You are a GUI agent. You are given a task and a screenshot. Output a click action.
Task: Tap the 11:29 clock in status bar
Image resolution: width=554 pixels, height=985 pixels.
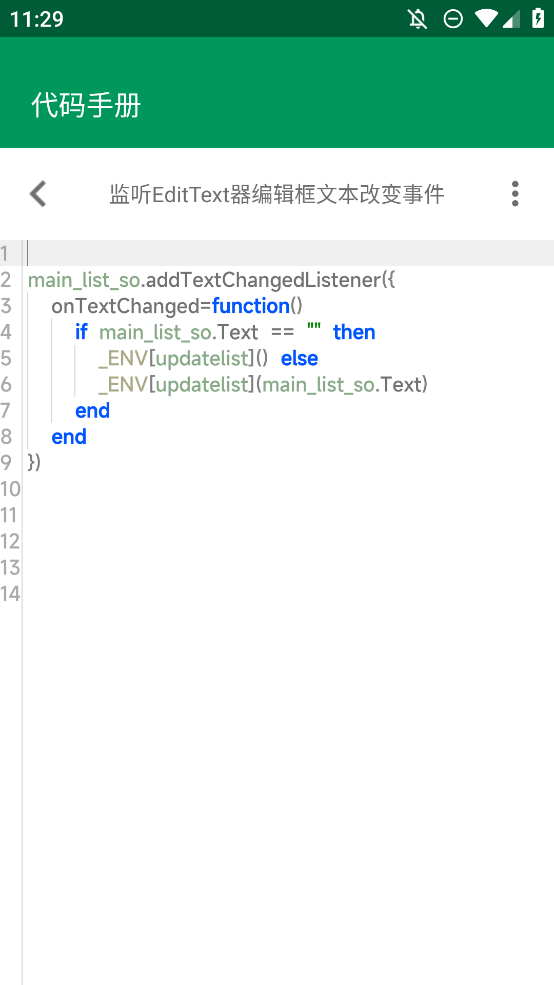(36, 19)
